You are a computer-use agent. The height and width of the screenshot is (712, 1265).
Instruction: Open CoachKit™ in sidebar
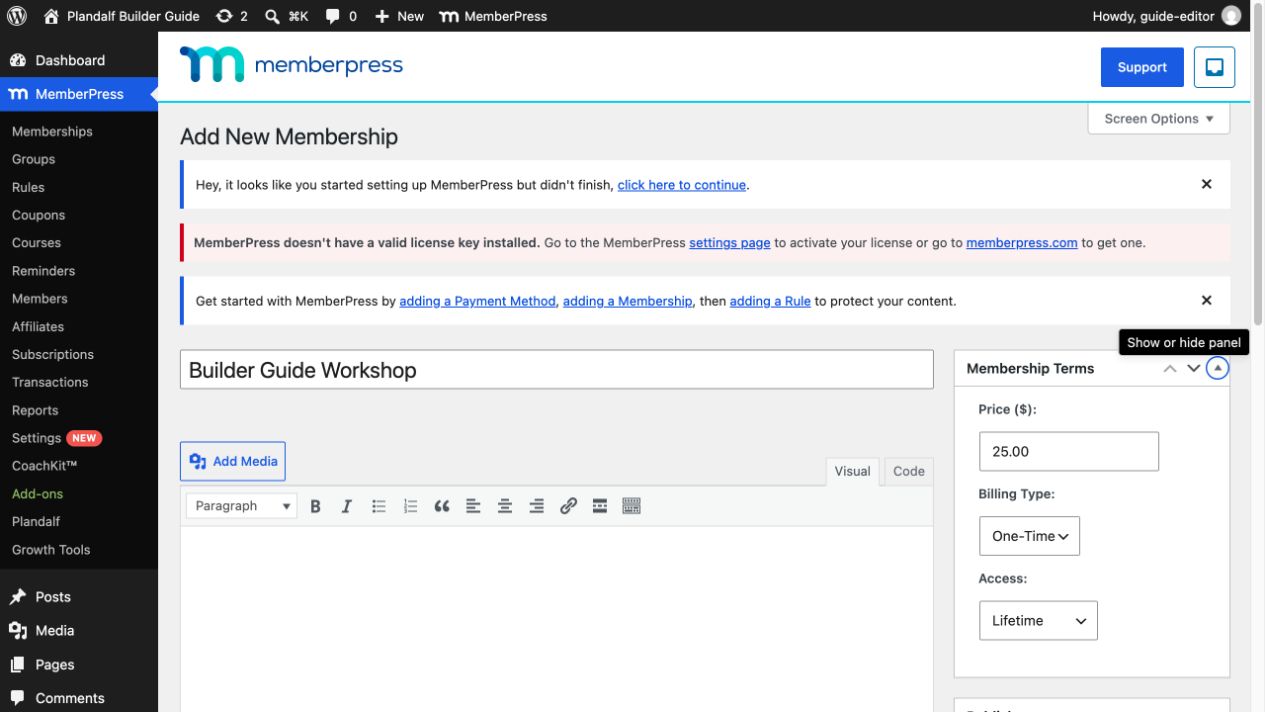(x=45, y=466)
